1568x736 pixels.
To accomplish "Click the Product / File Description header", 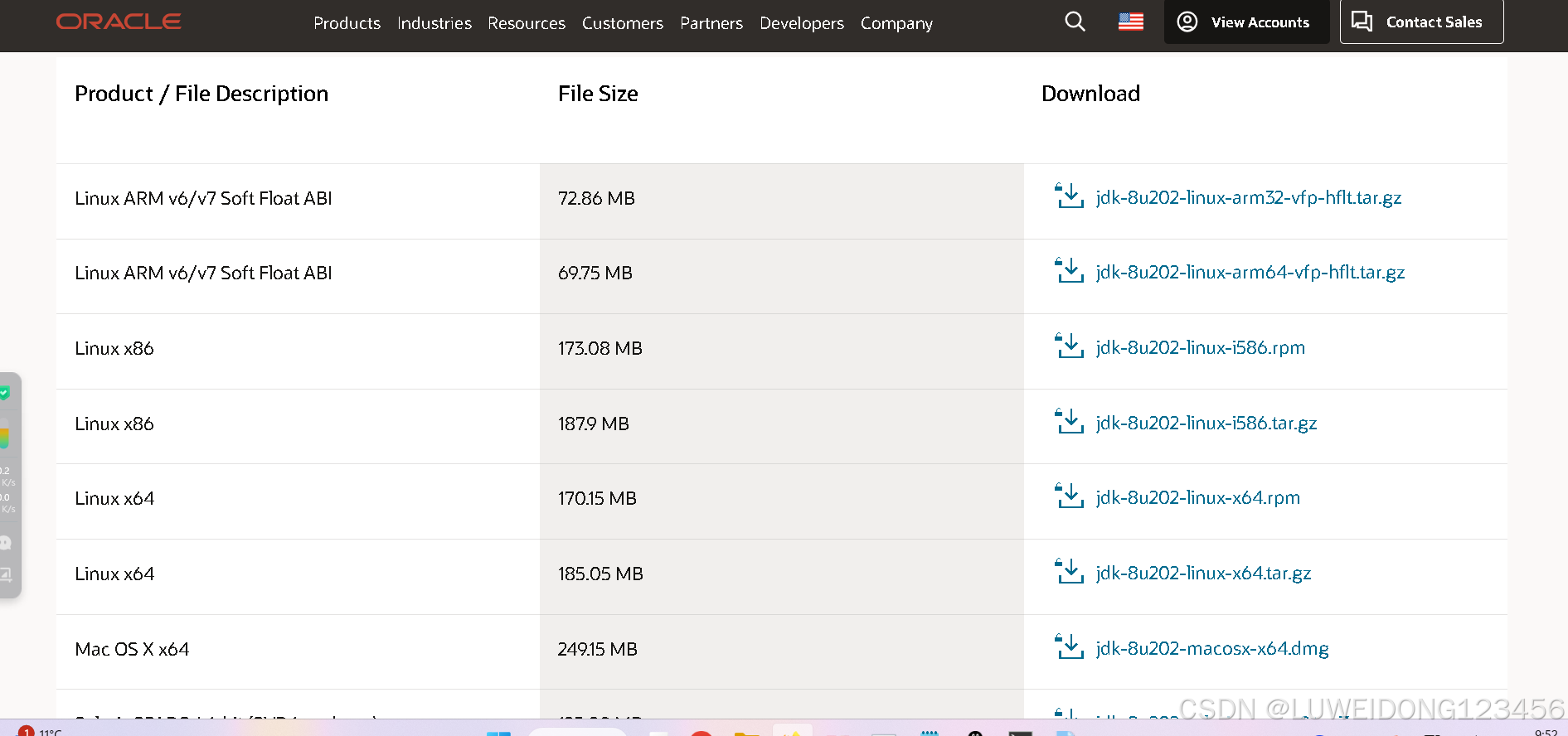I will point(201,94).
